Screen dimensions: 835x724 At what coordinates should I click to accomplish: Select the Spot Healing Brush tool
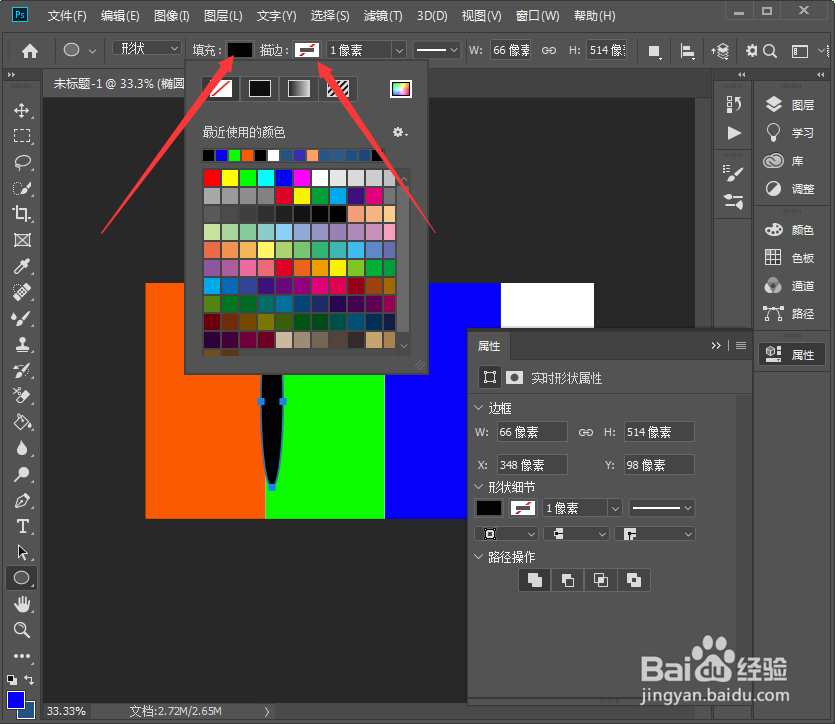pos(22,292)
